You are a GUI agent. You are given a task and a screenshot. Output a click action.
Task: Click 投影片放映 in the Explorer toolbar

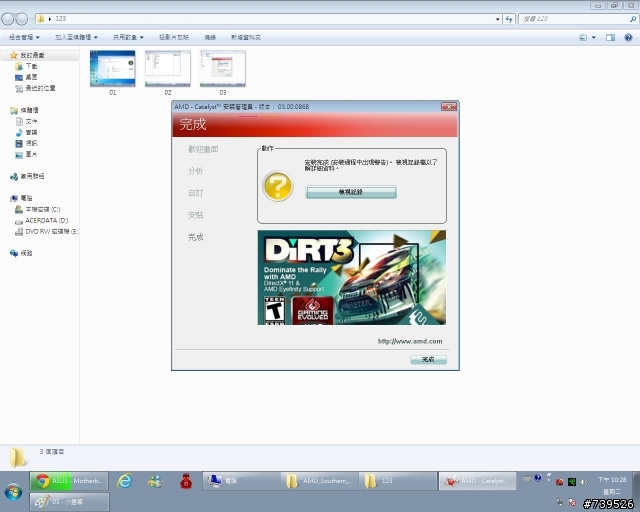pos(174,37)
